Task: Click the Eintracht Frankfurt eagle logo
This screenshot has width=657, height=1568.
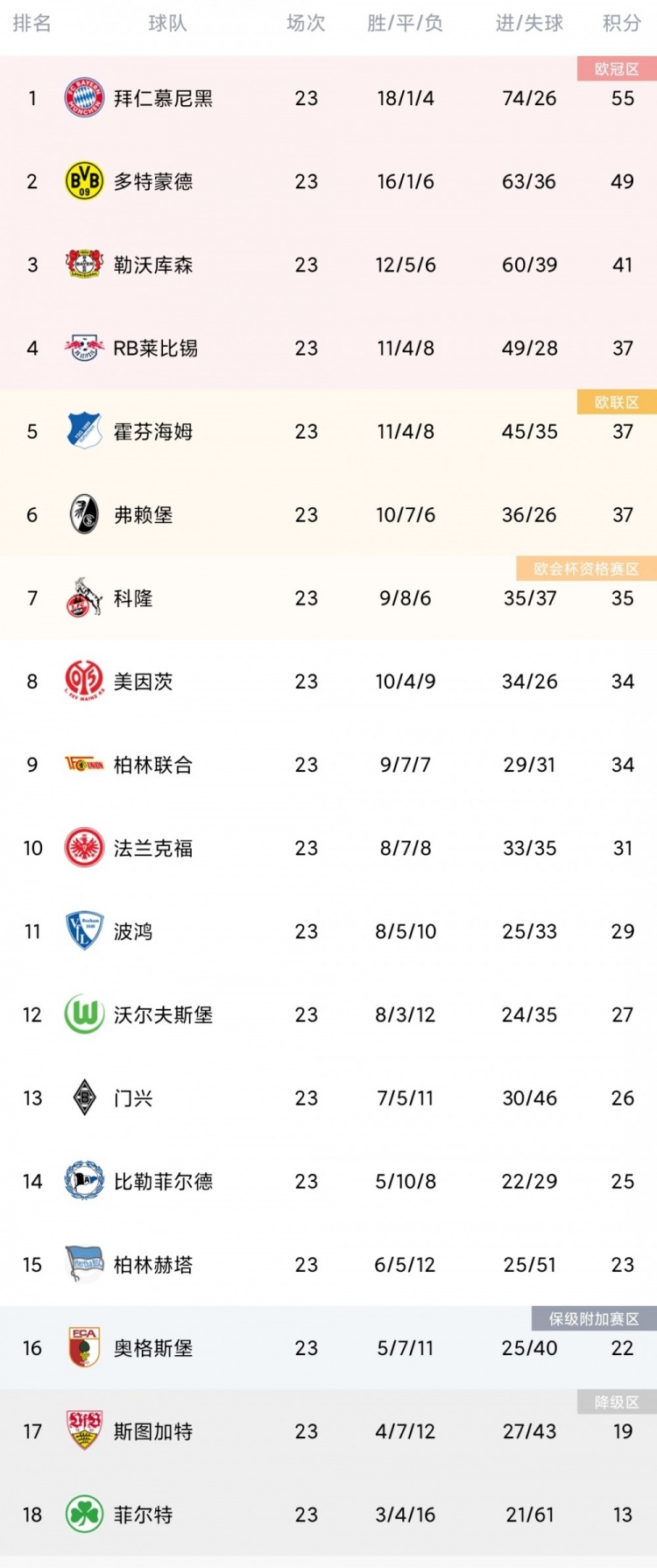Action: 84,848
